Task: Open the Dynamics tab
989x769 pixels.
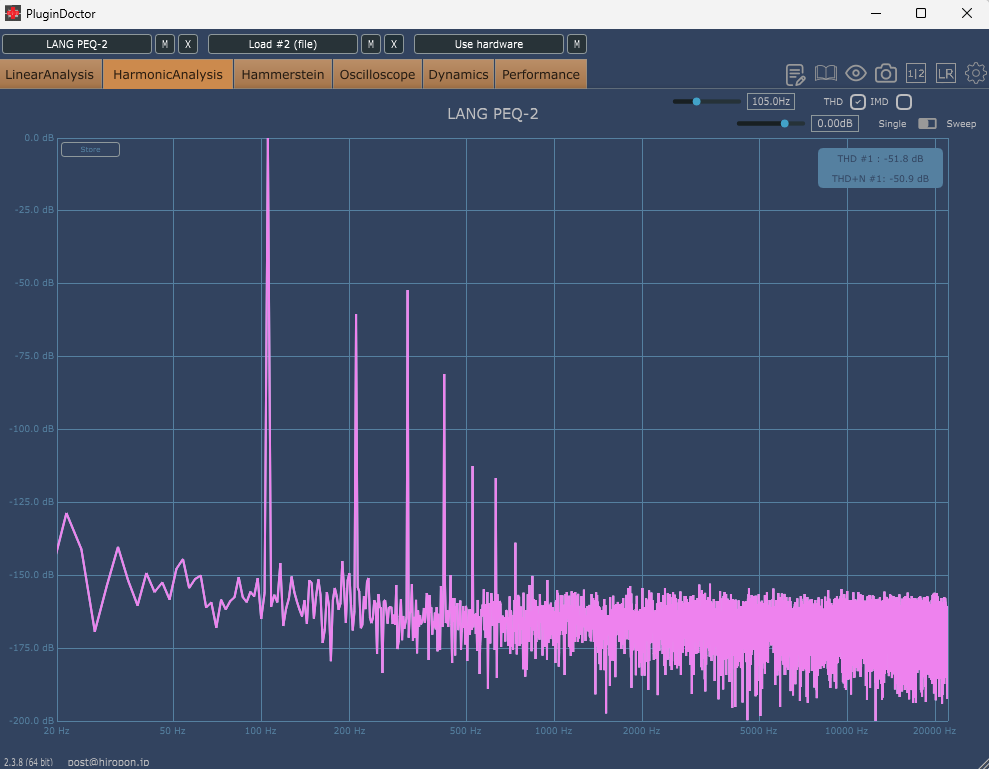Action: pyautogui.click(x=459, y=74)
